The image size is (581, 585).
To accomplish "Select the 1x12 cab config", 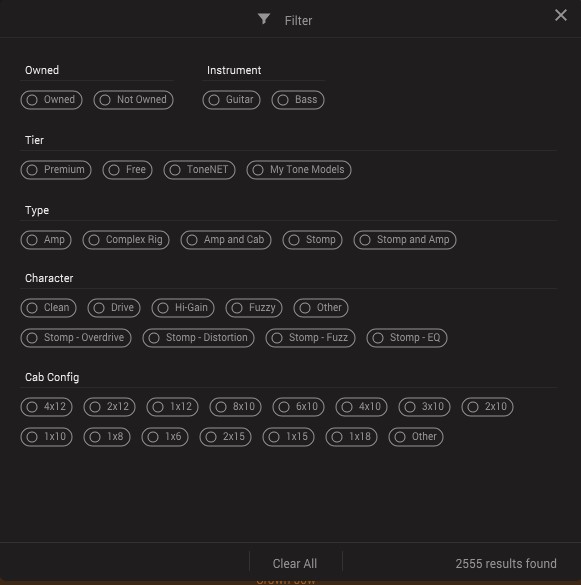I will click(172, 407).
